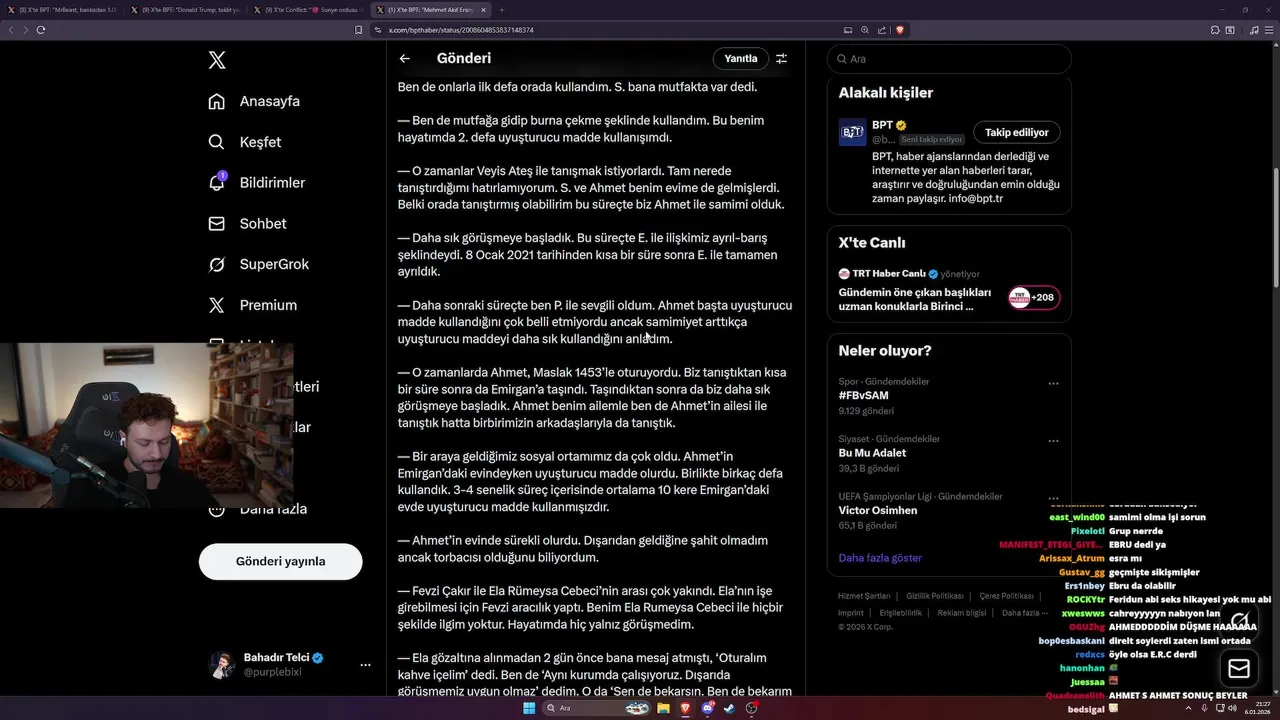
Task: Expand Daha fazla footer links menu
Action: (1024, 612)
